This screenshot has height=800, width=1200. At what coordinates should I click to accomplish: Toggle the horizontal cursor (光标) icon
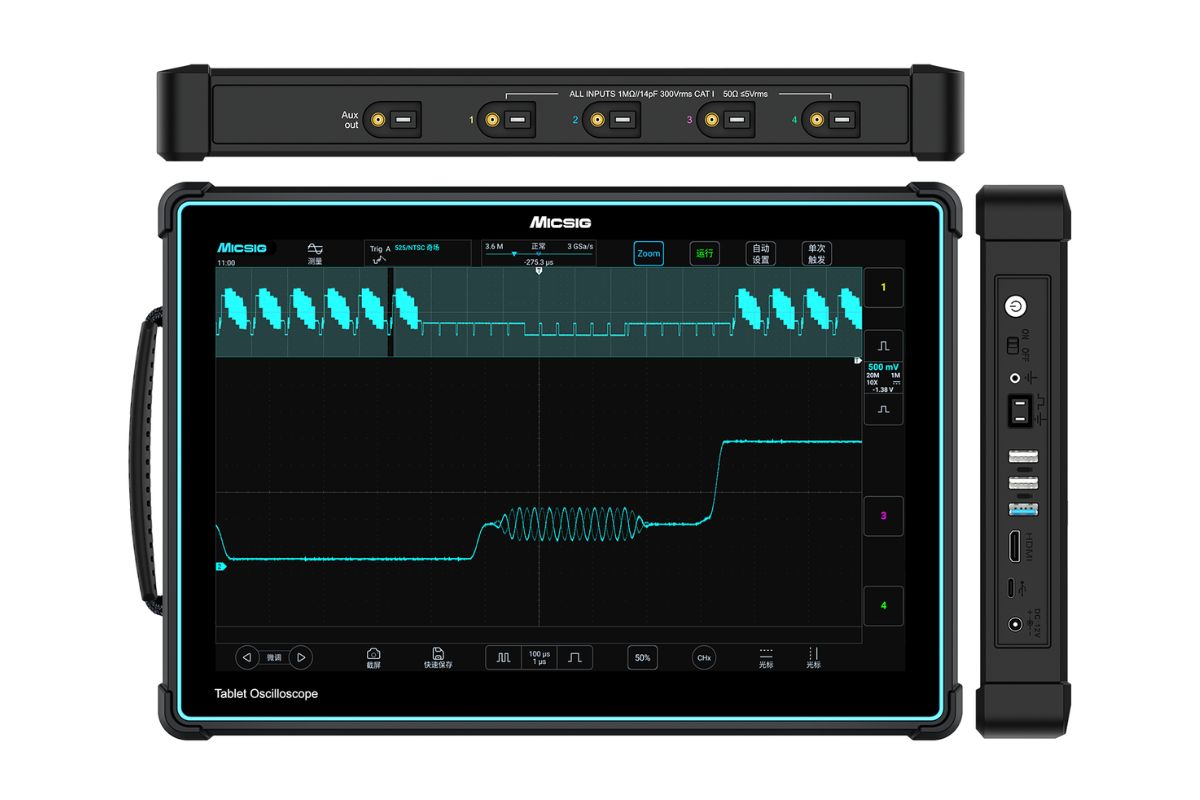click(x=766, y=657)
